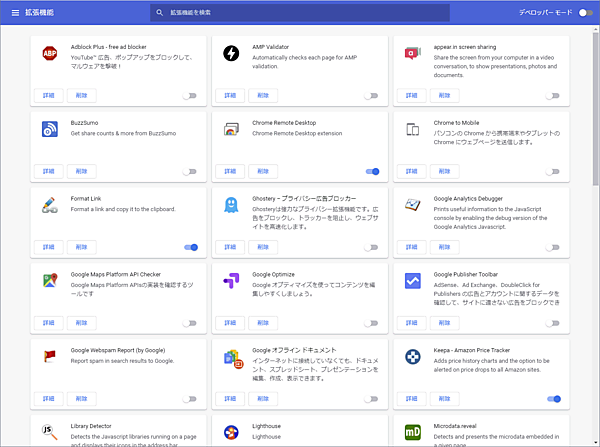Disable the Chrome Remote Desktop extension
This screenshot has height=447, width=600.
coord(372,171)
